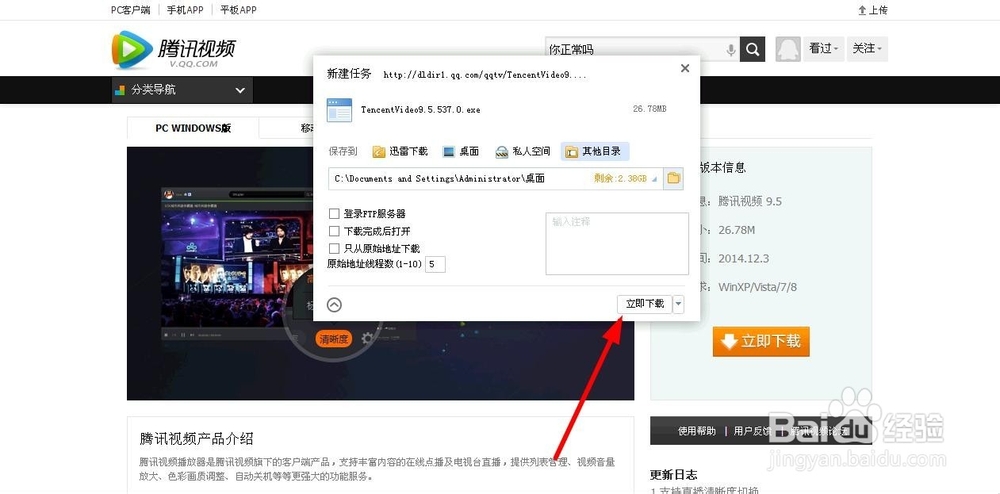Open the 平板APP top link
Screen dimensions: 1000x494
[239, 10]
